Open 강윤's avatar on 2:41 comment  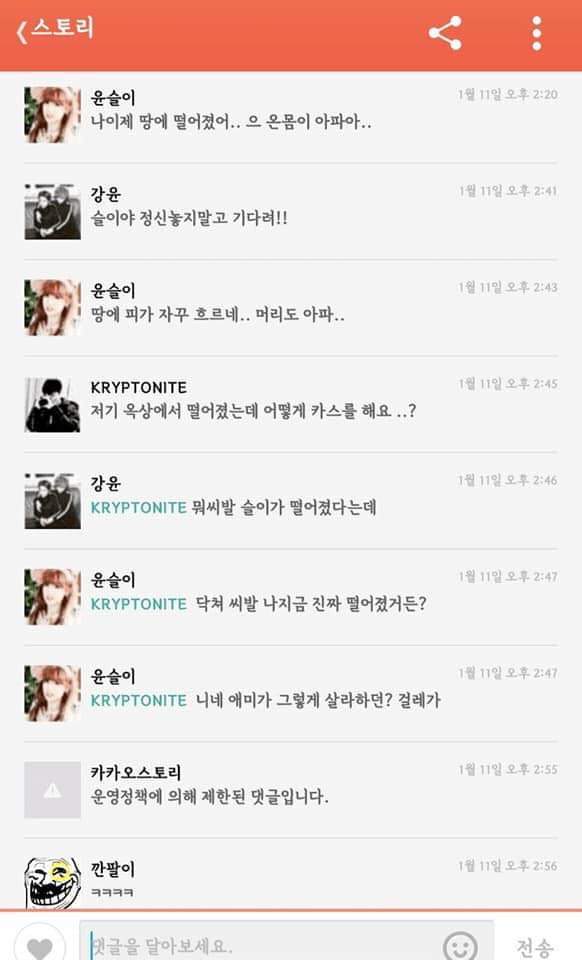(x=53, y=211)
